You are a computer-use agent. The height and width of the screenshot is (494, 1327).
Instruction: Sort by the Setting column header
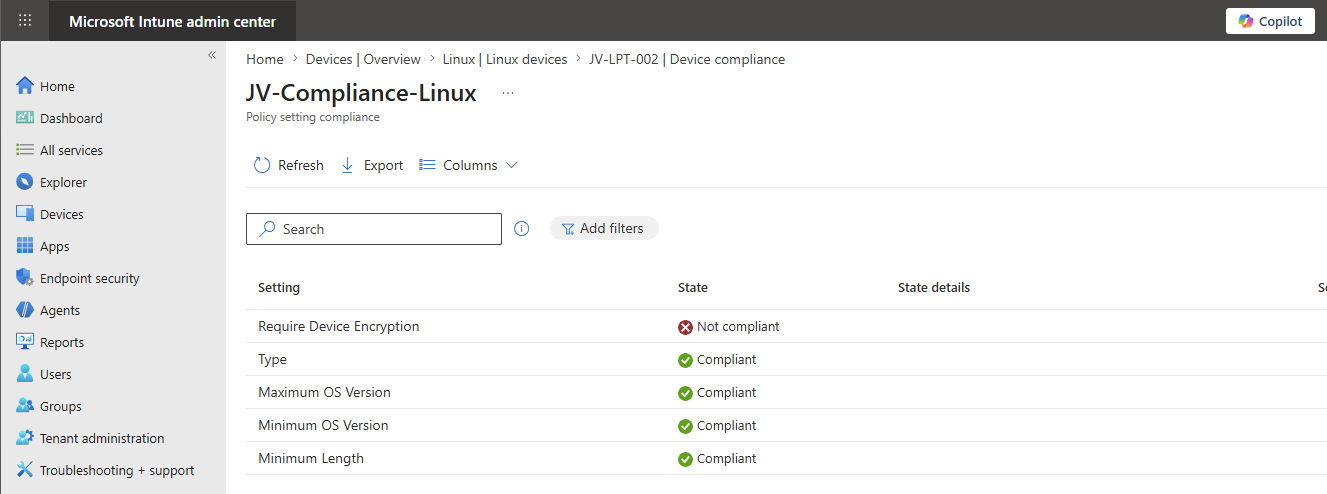point(279,287)
